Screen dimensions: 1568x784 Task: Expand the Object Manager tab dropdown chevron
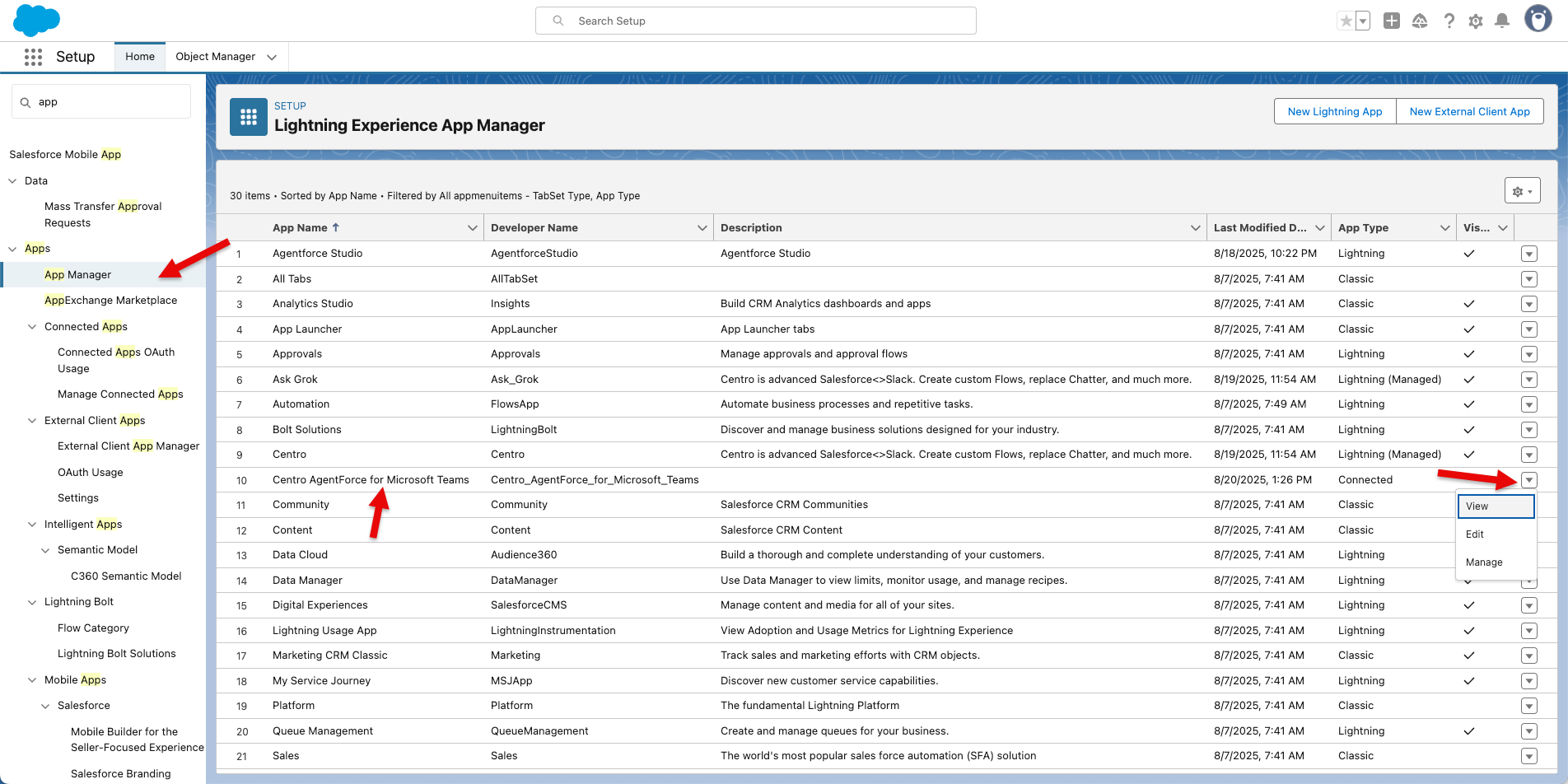[272, 57]
